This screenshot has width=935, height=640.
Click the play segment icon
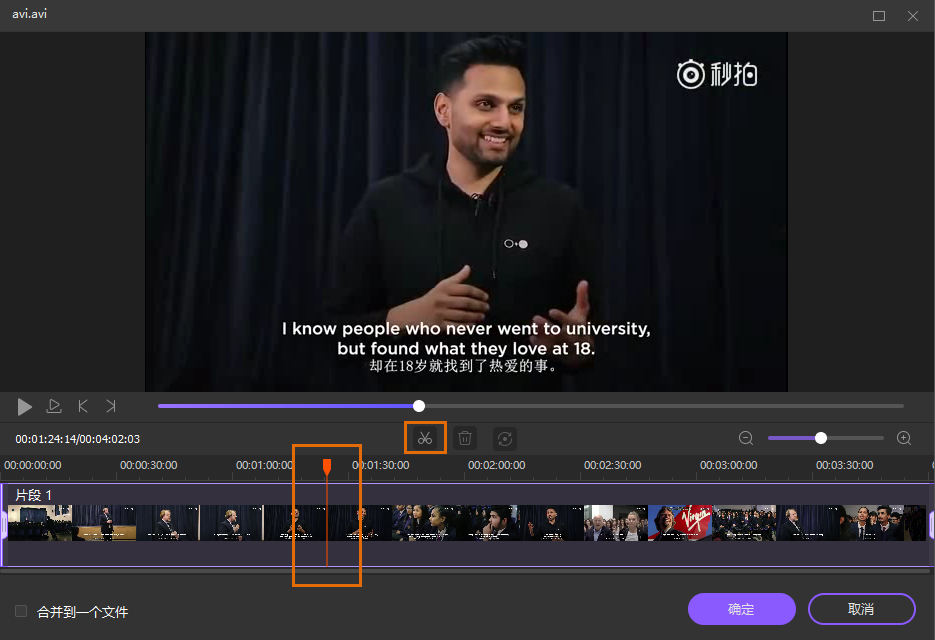(x=54, y=406)
